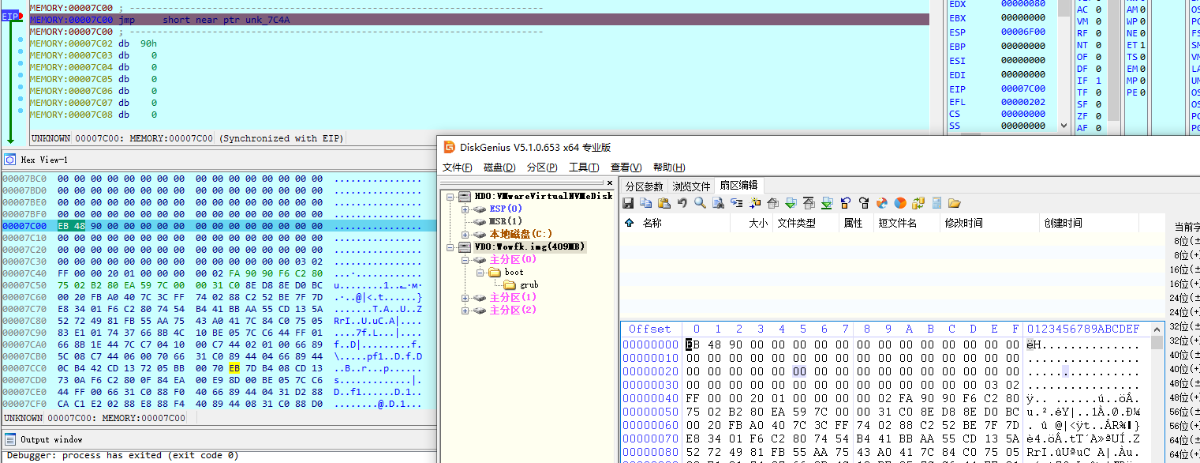Screen dimensions: 1200x463
Task: Click the 大小 column header
Action: [x=758, y=223]
